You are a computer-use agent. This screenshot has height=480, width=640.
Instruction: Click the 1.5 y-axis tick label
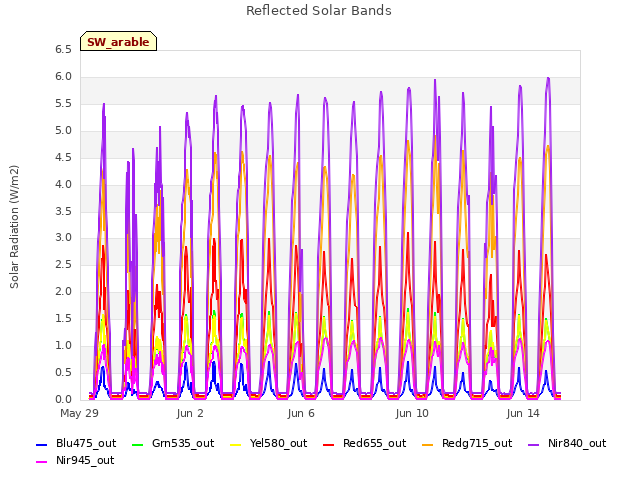click(63, 318)
